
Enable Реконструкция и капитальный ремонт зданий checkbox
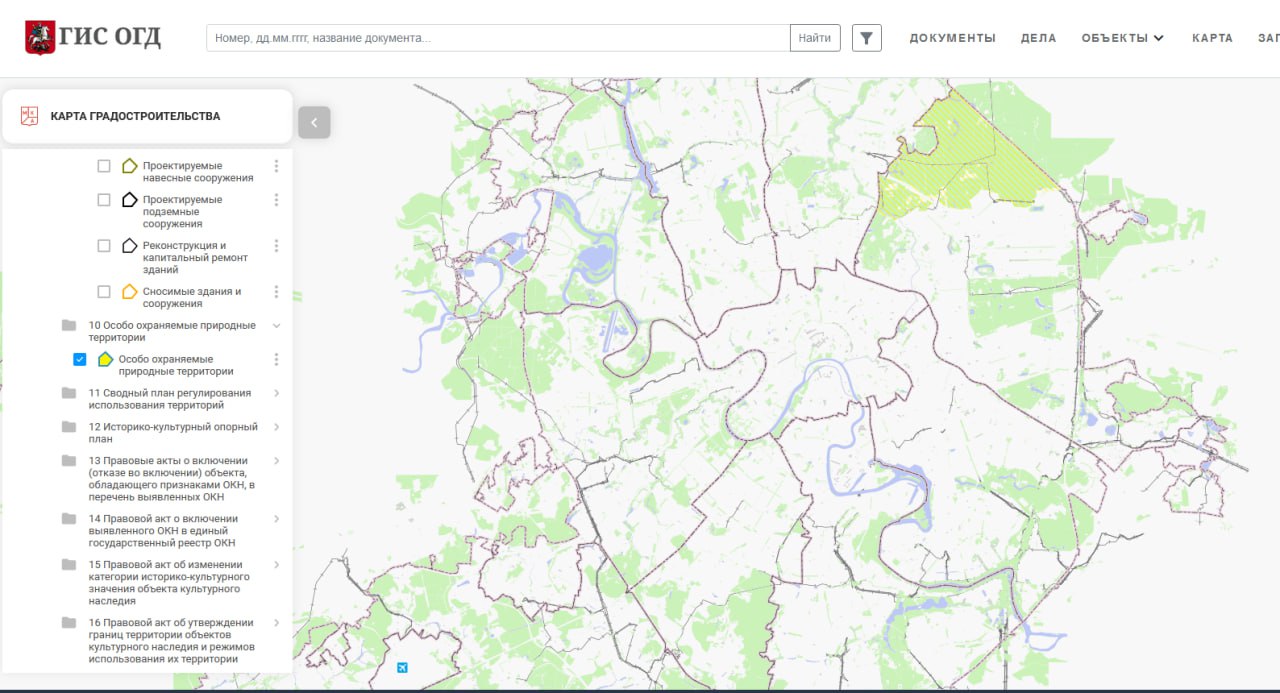(x=104, y=246)
